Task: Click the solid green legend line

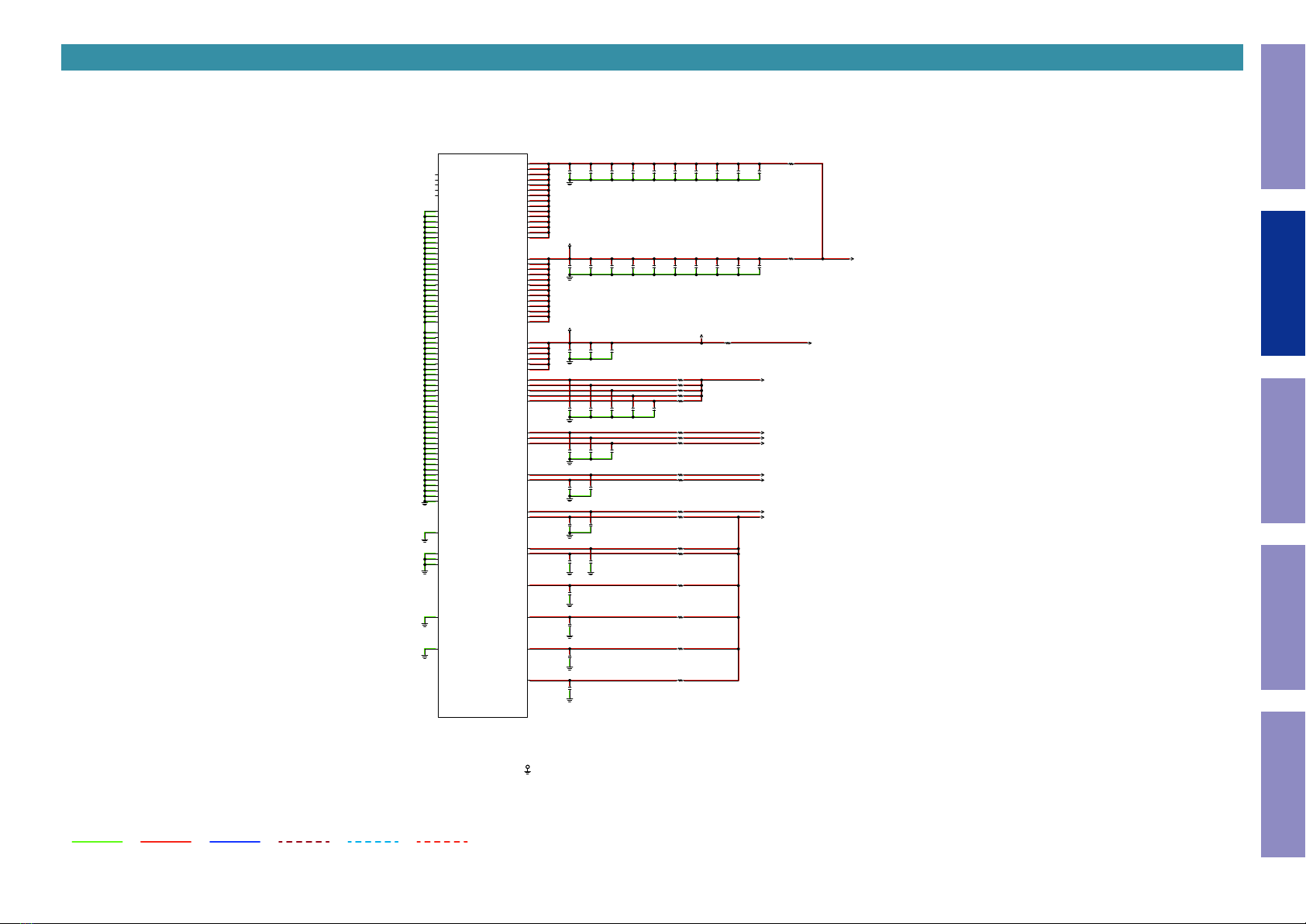Action: pos(97,841)
